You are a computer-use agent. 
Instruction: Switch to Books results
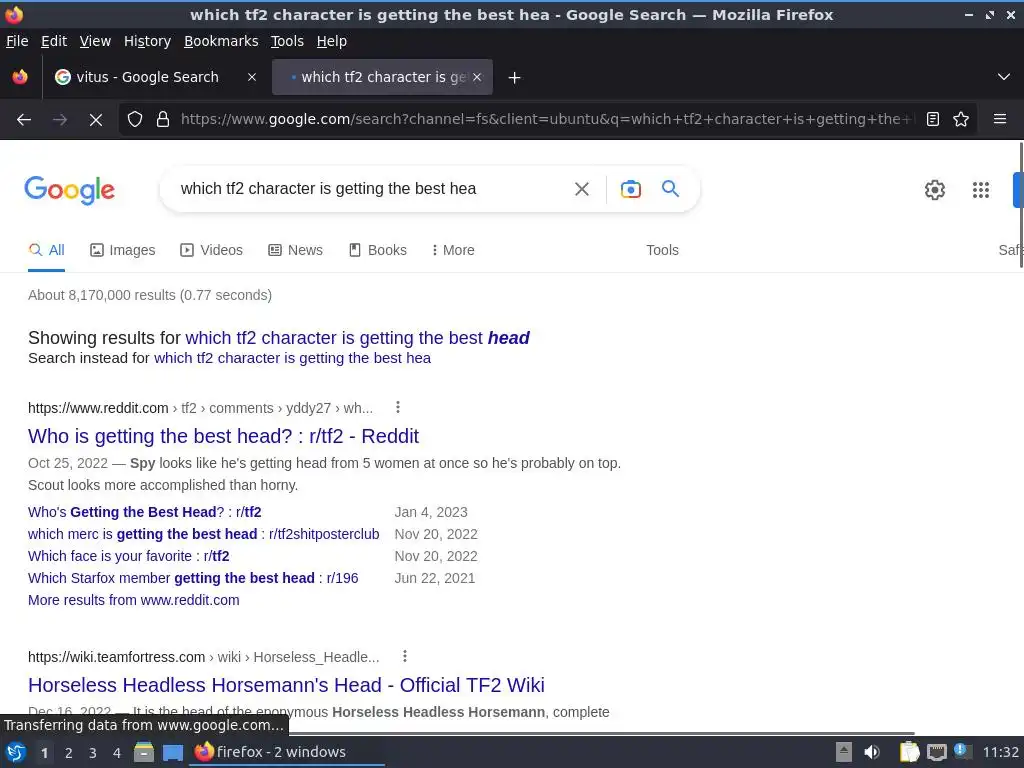pyautogui.click(x=377, y=250)
